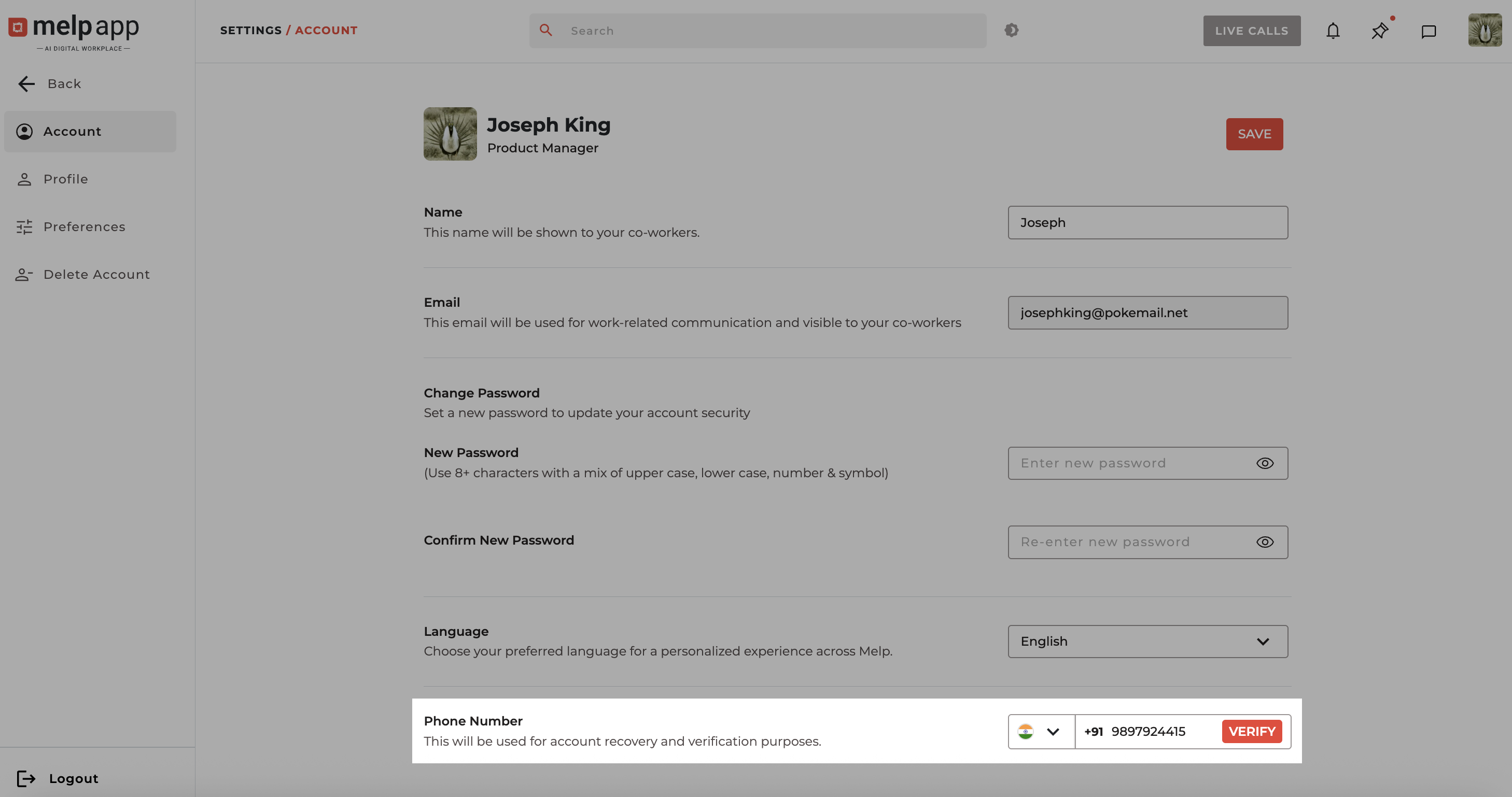The image size is (1512, 797).
Task: Open the Preferences settings section
Action: [x=84, y=227]
